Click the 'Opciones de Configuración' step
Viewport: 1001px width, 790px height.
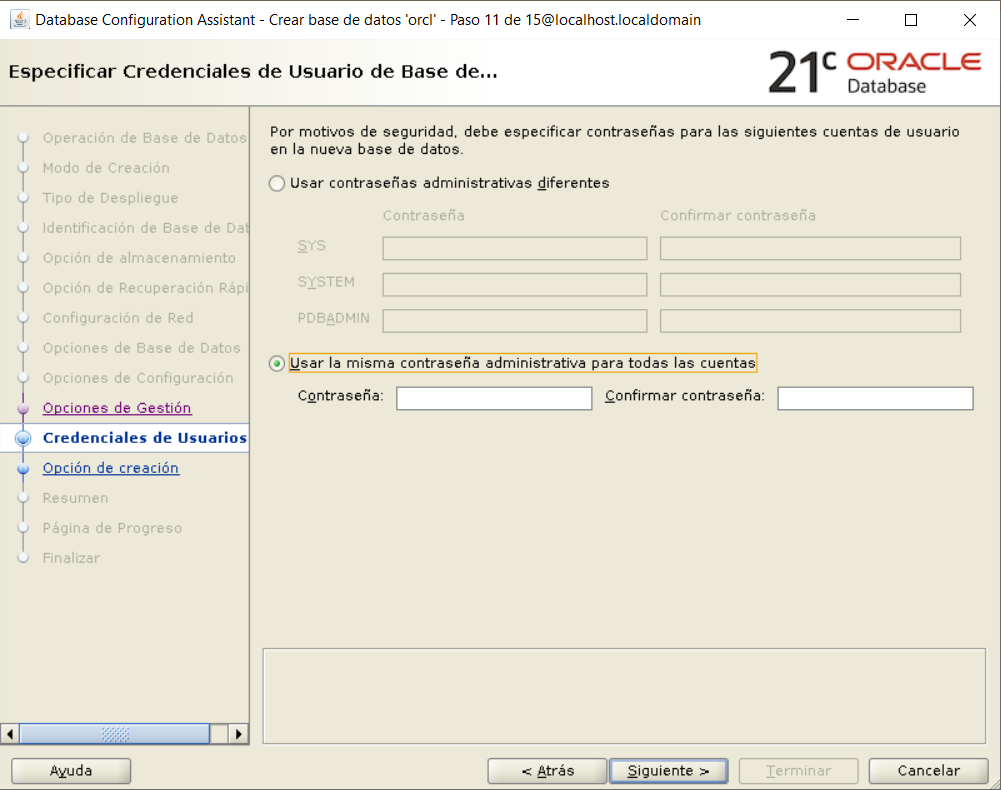(x=138, y=378)
